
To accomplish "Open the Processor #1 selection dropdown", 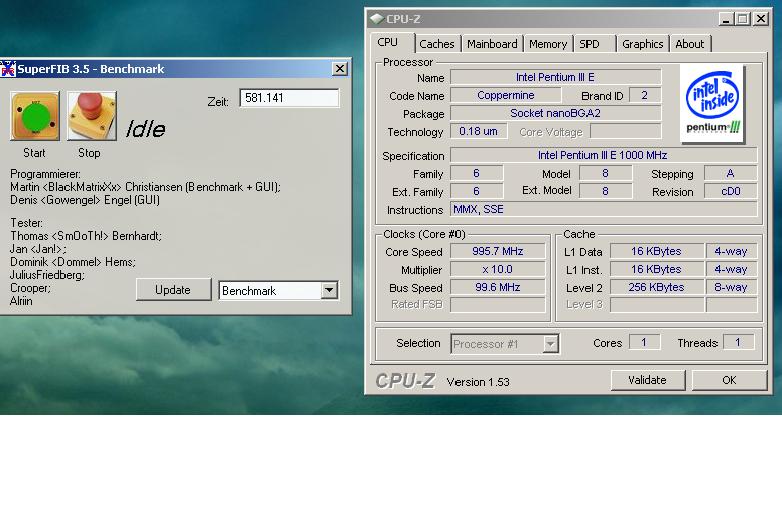I will tap(550, 344).
